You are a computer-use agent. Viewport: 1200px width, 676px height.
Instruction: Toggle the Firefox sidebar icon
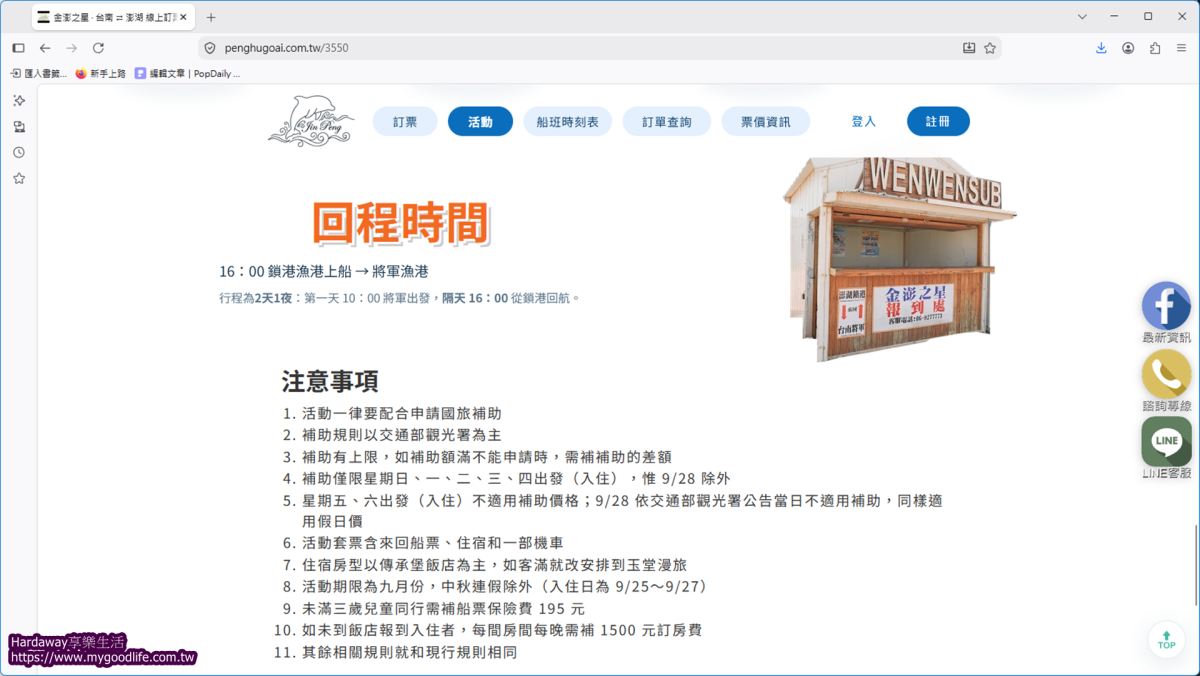(x=18, y=48)
